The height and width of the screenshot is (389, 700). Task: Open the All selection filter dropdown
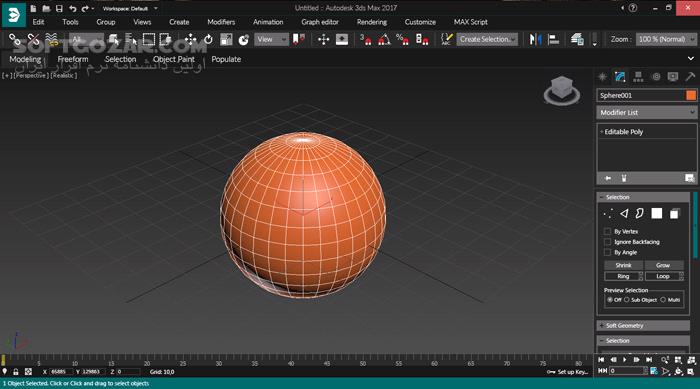86,39
